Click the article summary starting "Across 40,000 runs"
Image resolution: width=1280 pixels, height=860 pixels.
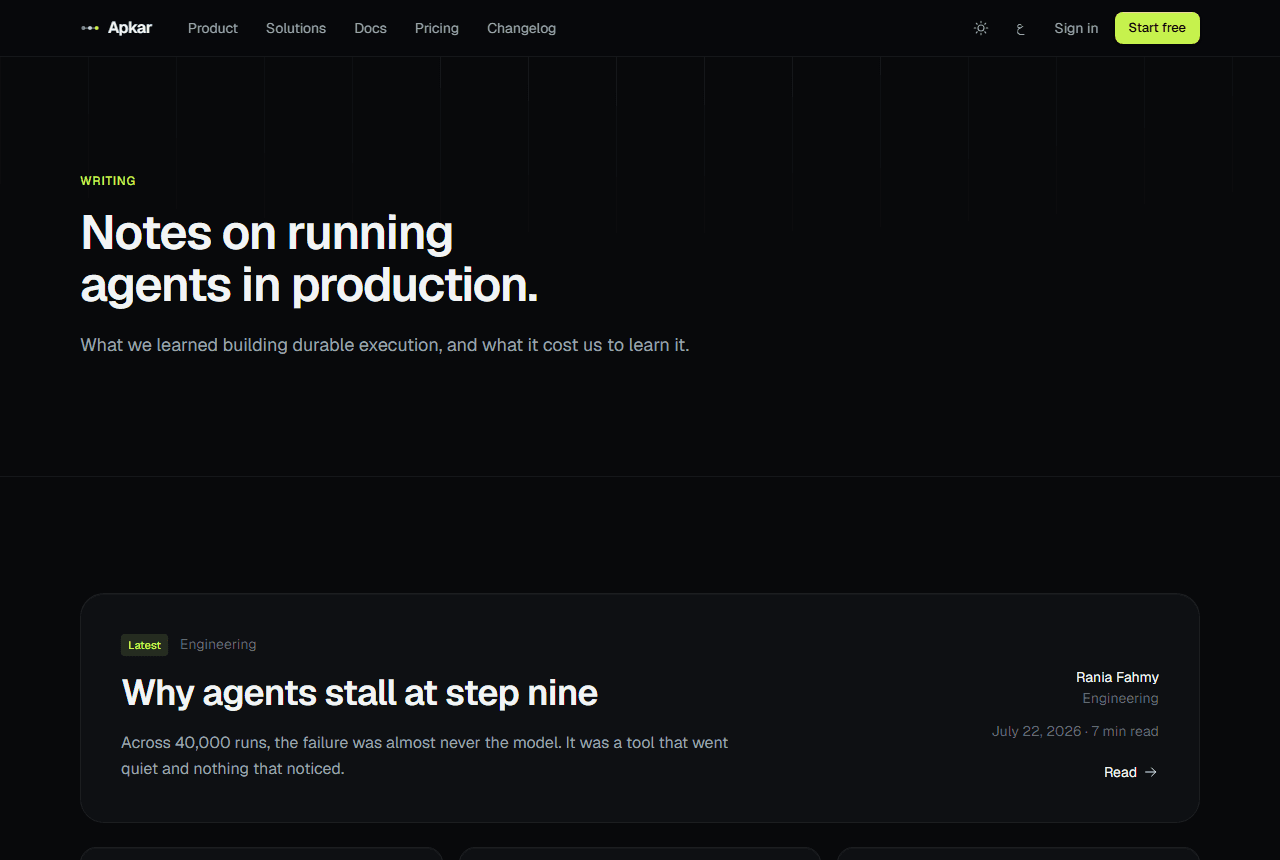(425, 756)
